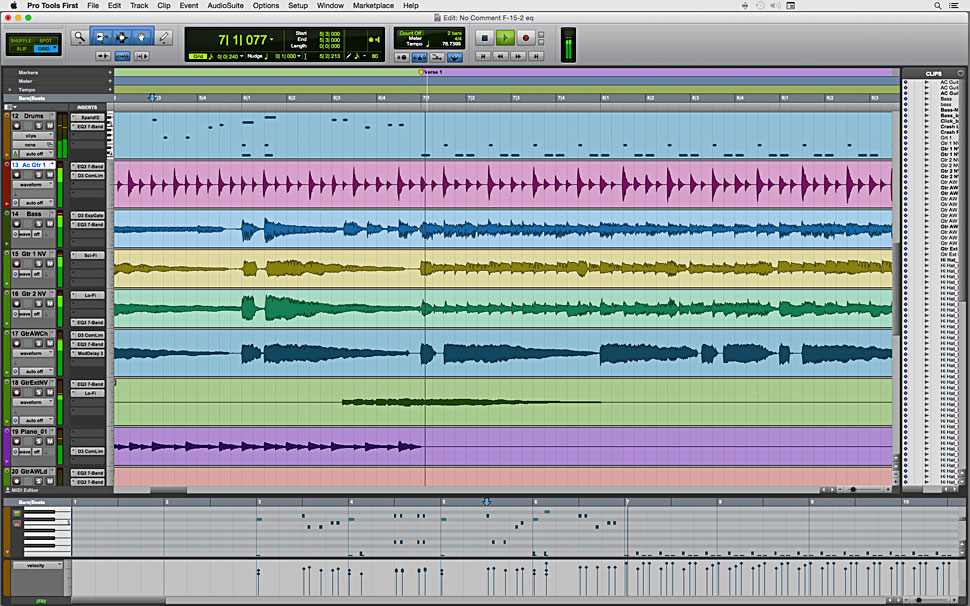Screen dimensions: 970x606
Task: Select the Zoomer magnifying glass tool
Action: click(79, 38)
